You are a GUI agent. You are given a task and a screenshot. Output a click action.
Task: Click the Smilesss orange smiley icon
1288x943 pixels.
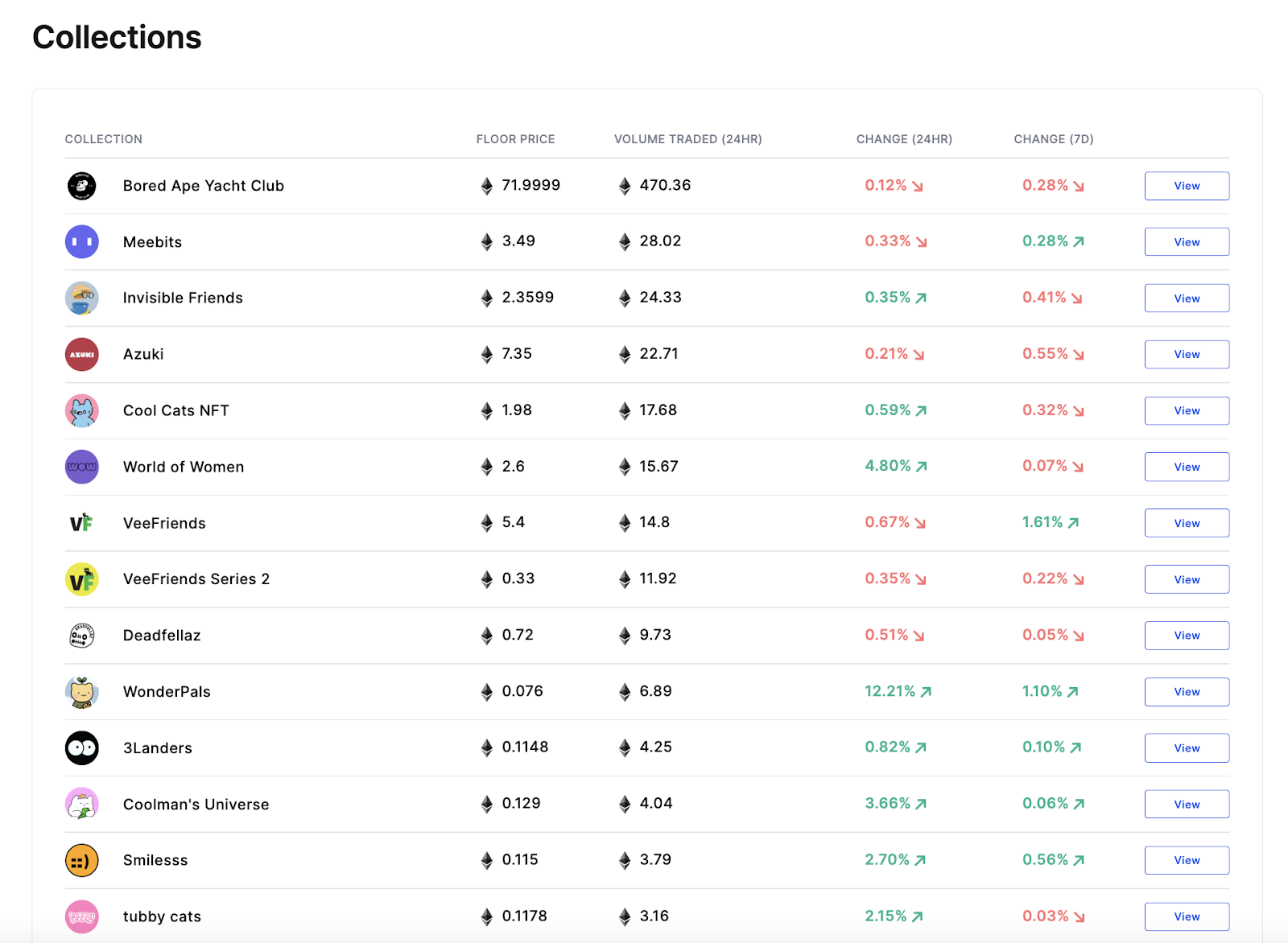pyautogui.click(x=81, y=861)
